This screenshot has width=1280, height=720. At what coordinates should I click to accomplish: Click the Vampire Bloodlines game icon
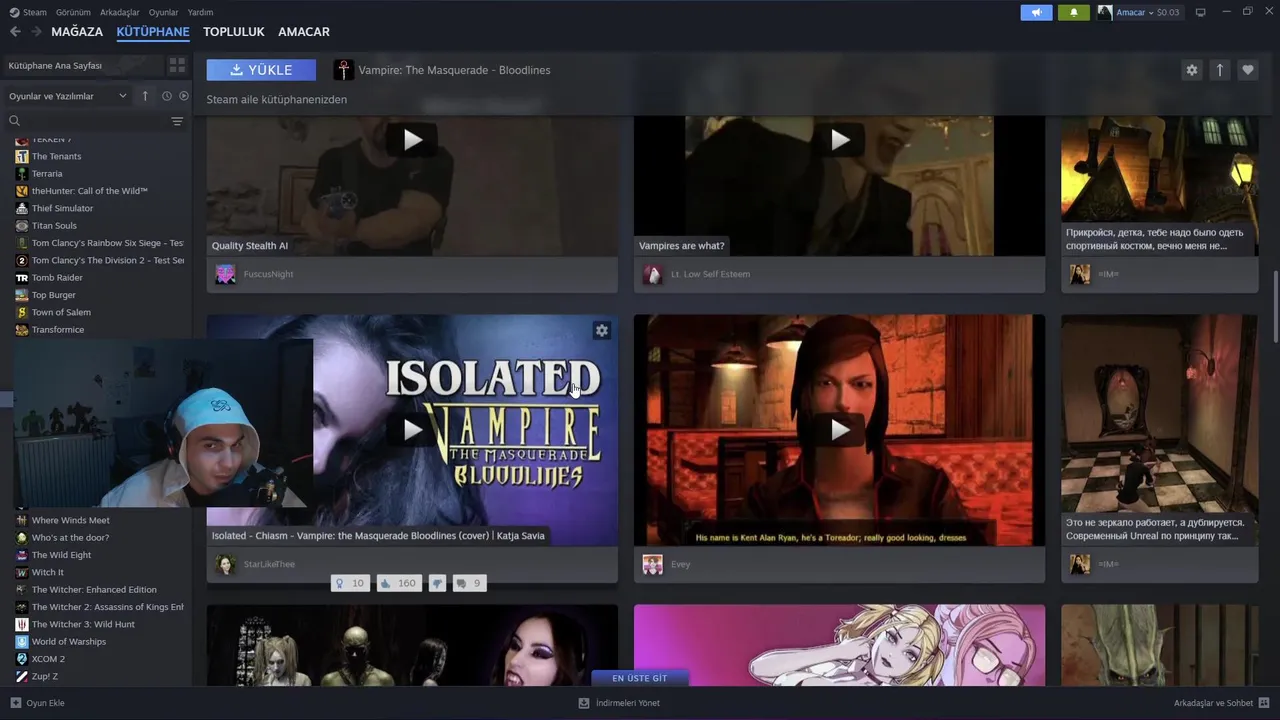pyautogui.click(x=343, y=70)
